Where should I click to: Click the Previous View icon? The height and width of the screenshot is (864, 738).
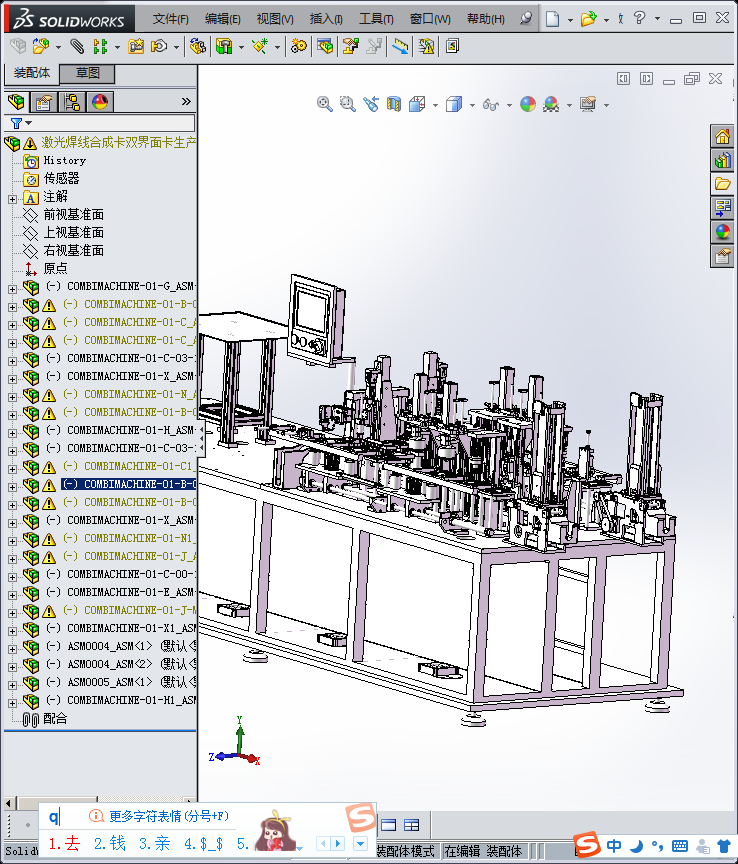tap(371, 104)
